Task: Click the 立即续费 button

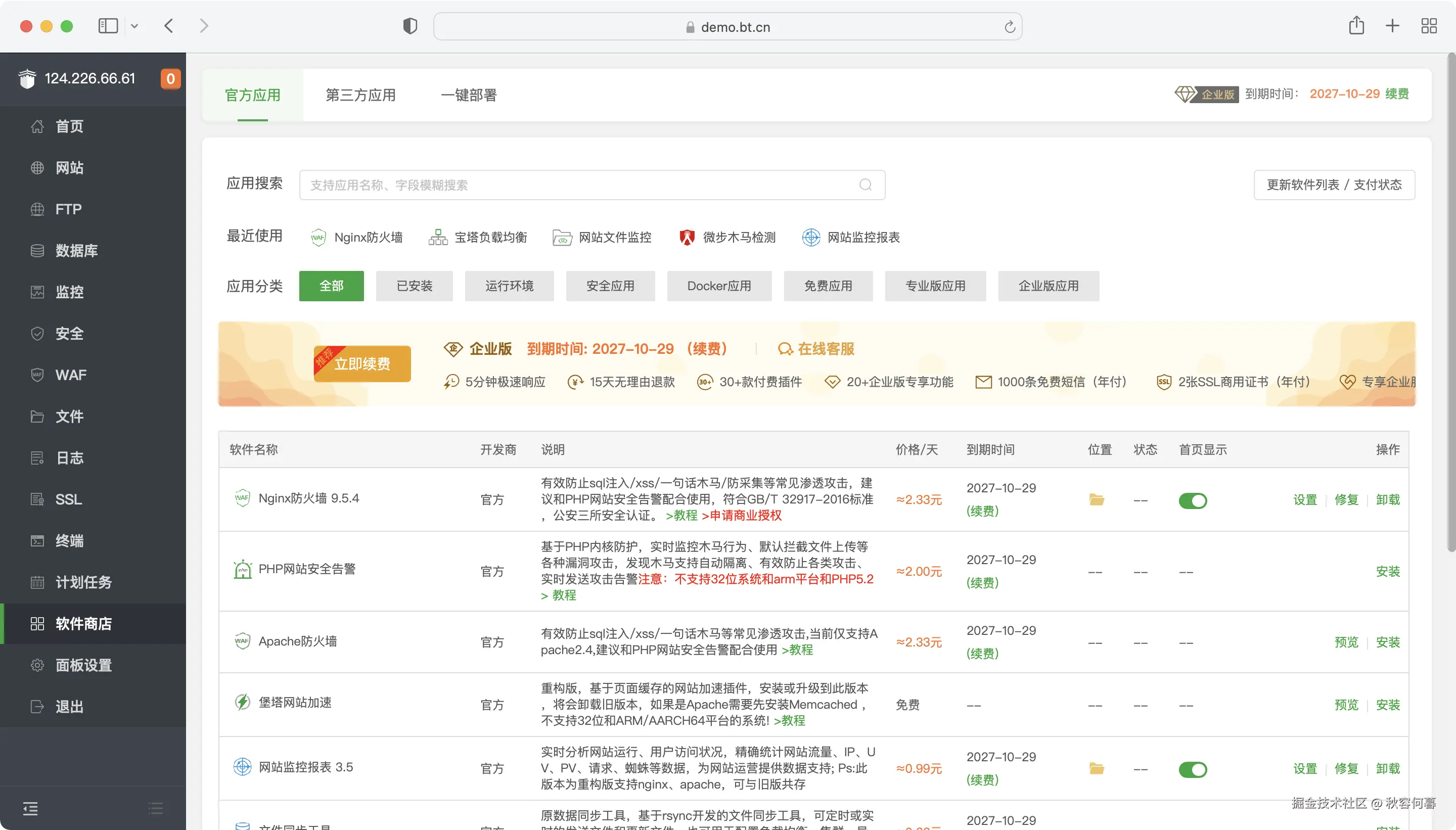Action: [x=362, y=364]
